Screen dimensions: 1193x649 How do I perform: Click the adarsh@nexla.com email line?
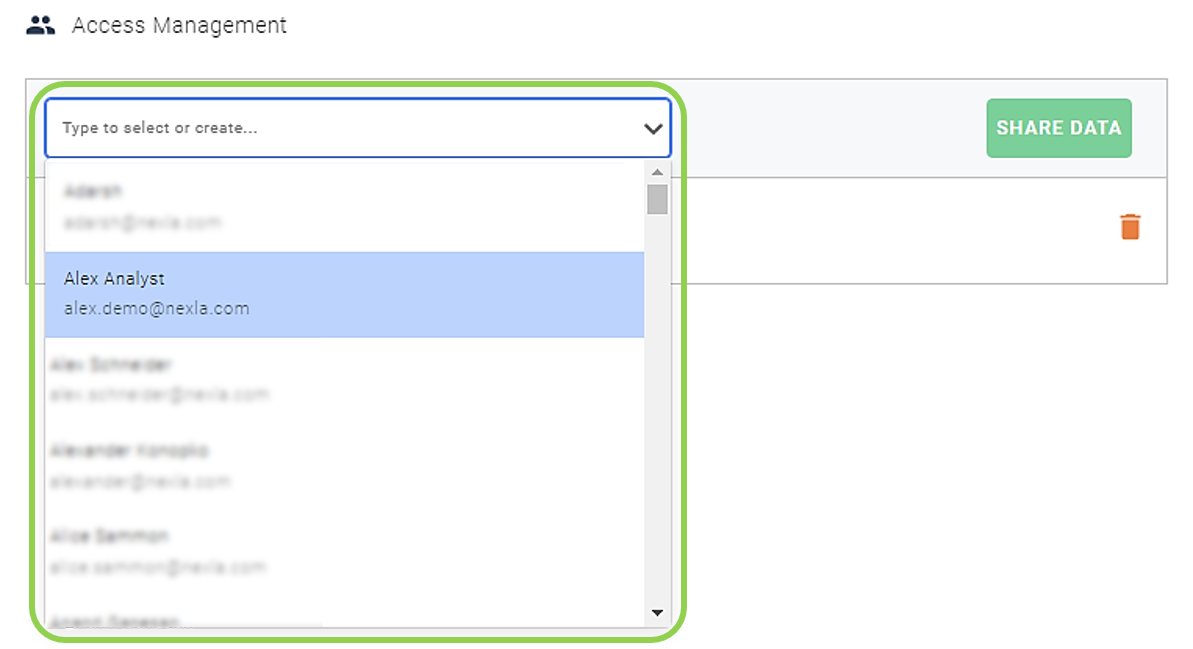click(x=142, y=222)
